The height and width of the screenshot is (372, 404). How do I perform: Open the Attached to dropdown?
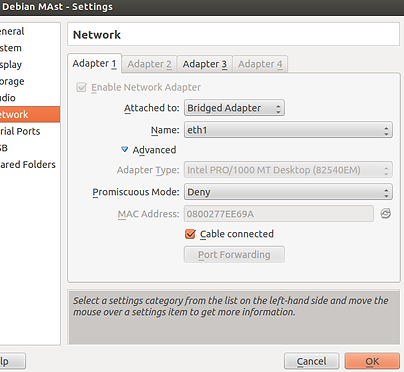(x=234, y=108)
